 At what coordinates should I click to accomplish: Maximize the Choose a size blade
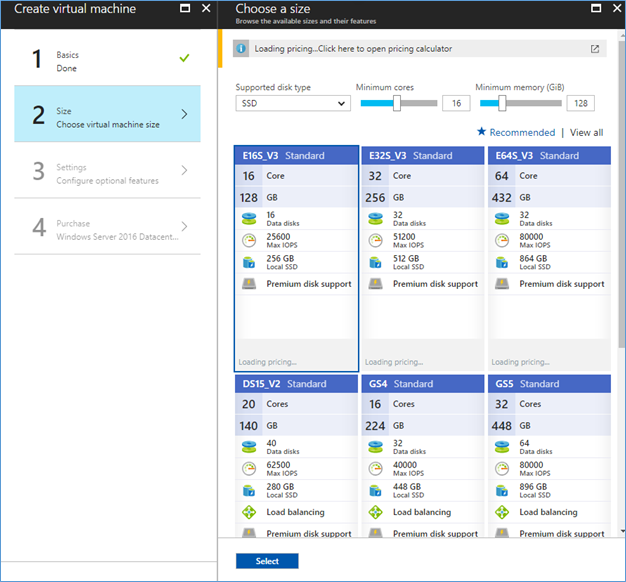click(x=596, y=8)
